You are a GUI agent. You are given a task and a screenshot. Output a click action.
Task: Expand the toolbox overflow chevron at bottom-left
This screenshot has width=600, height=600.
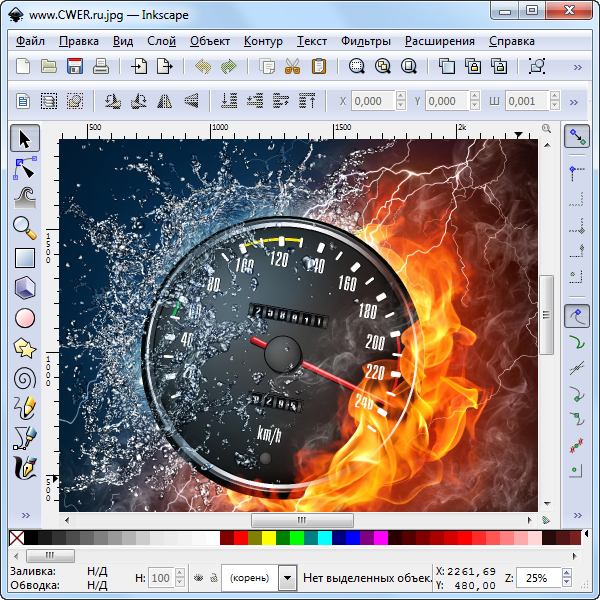[25, 515]
